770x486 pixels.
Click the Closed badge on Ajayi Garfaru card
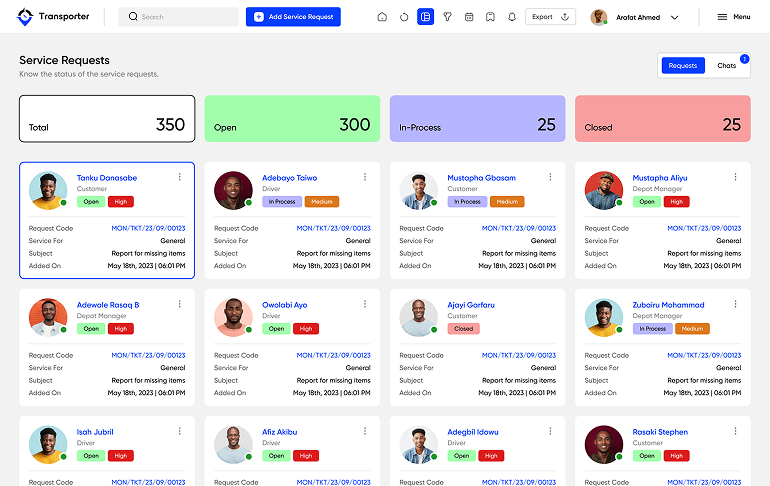463,329
